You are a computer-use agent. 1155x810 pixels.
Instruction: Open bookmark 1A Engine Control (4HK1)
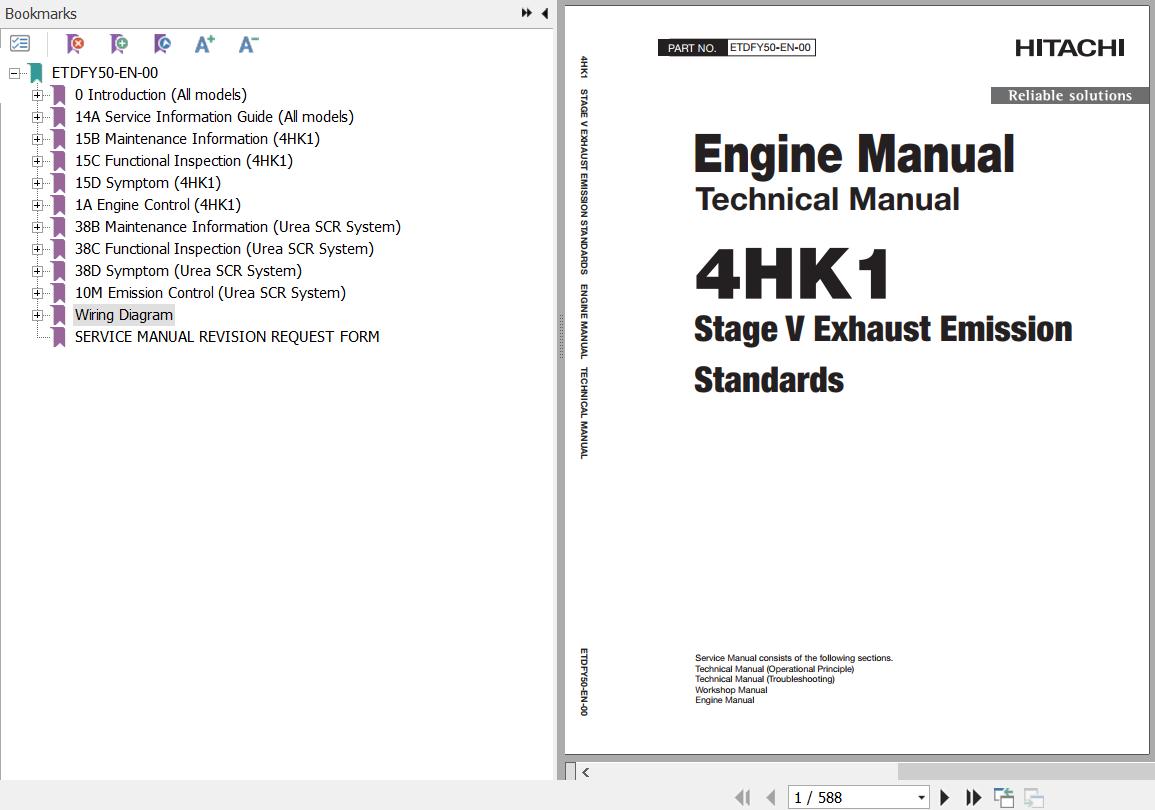coord(158,205)
